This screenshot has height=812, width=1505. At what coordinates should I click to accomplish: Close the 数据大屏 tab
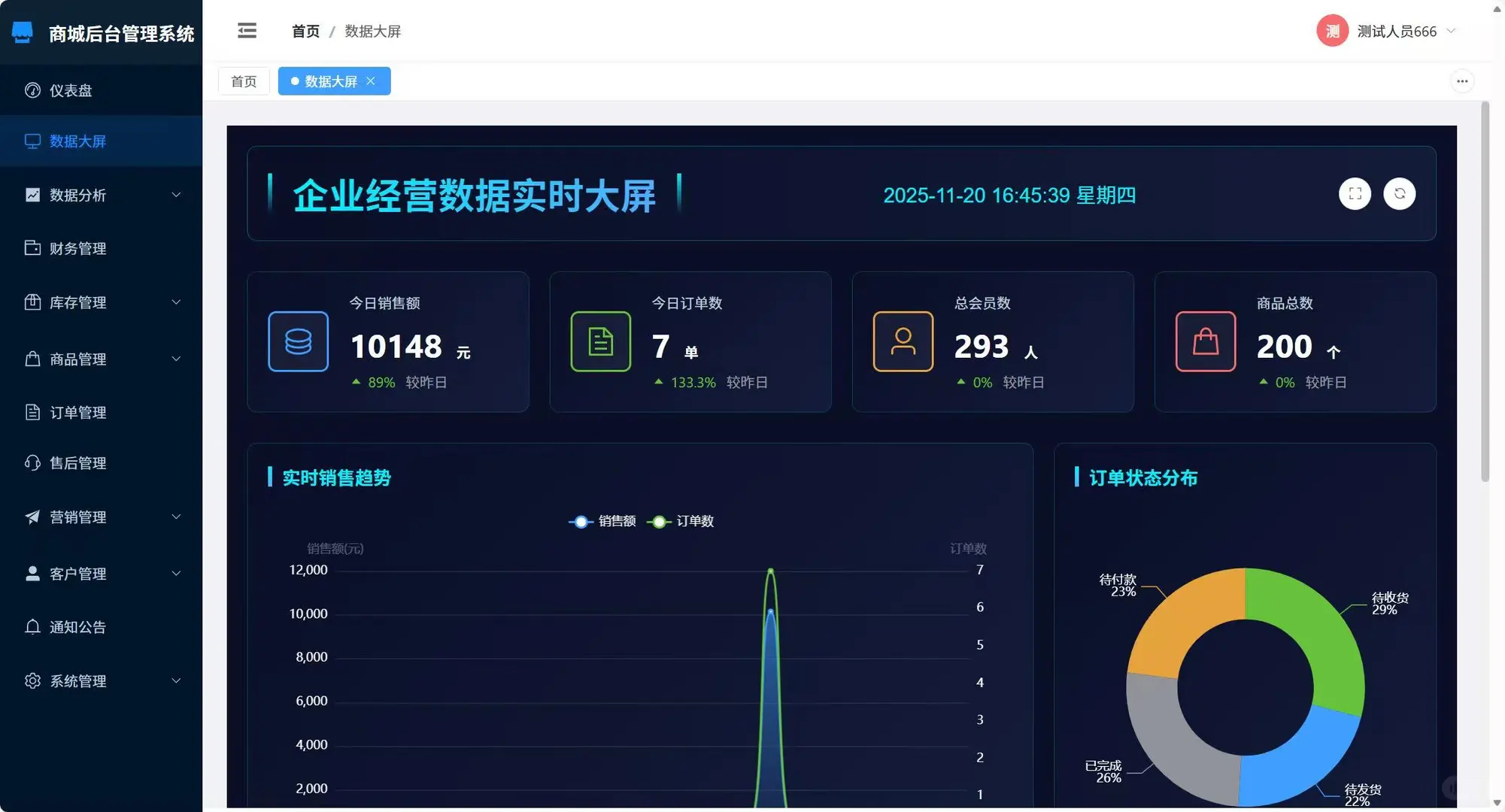pos(370,80)
